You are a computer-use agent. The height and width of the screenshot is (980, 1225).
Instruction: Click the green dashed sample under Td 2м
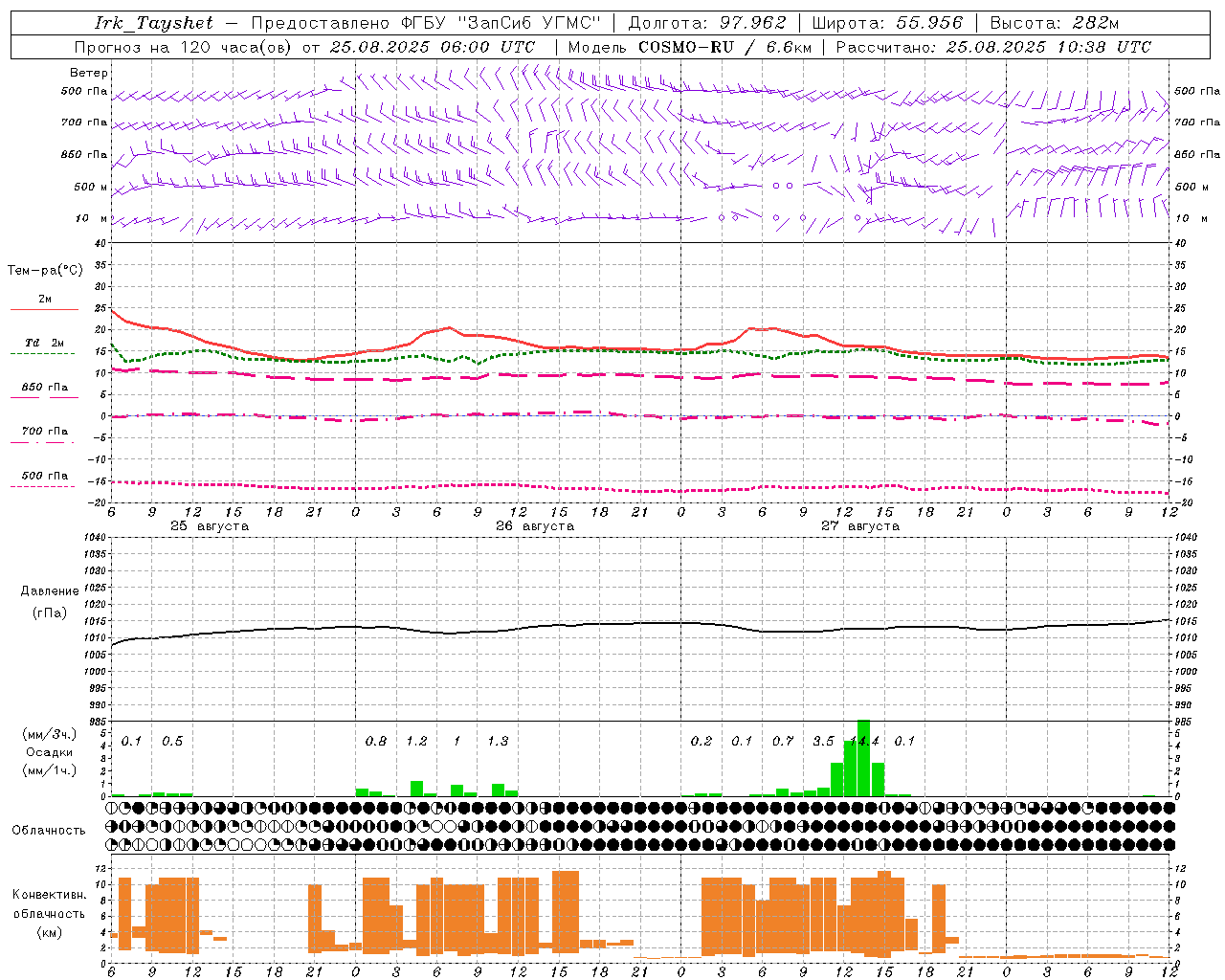[42, 354]
